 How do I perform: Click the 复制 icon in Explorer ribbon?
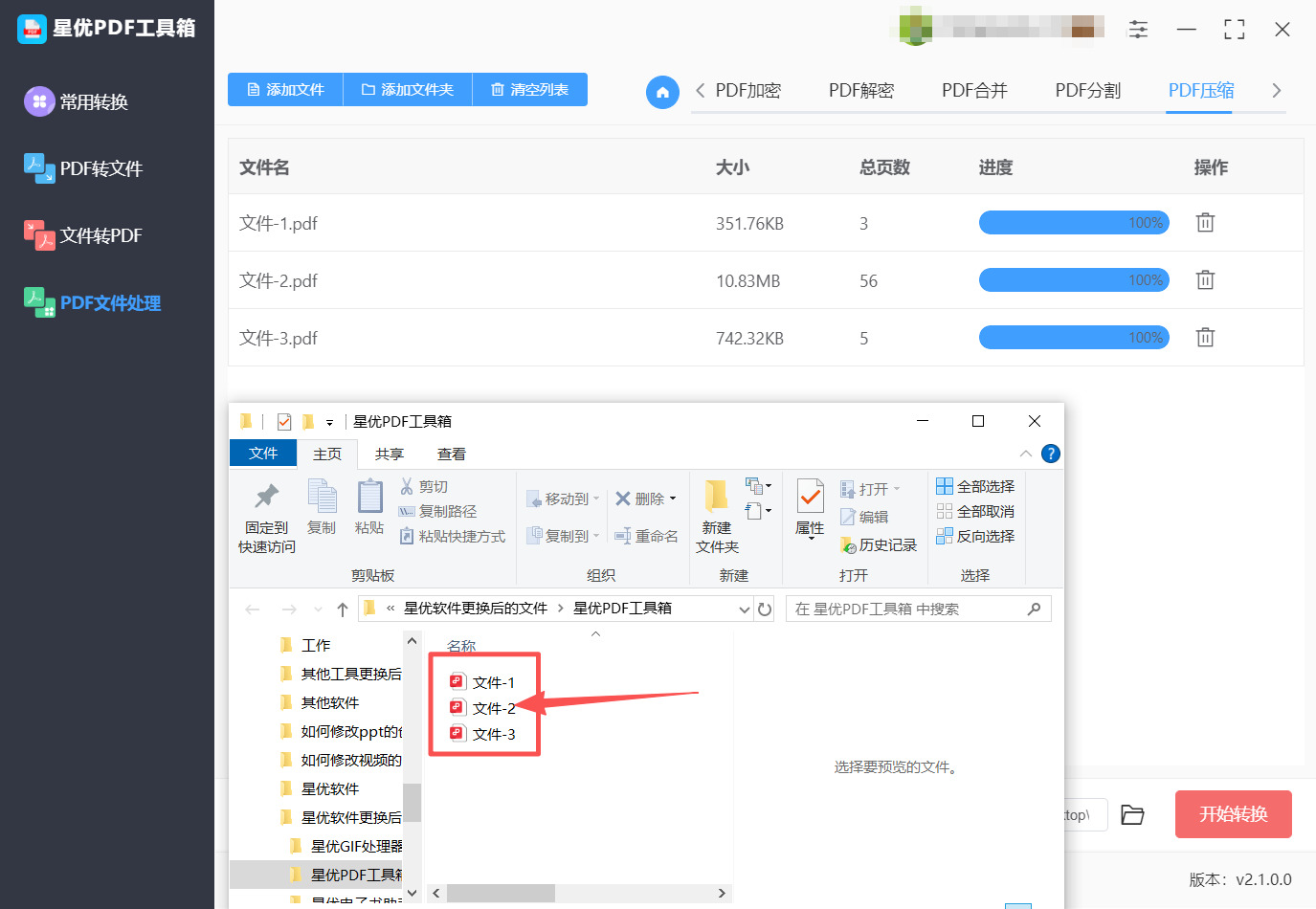tap(322, 507)
